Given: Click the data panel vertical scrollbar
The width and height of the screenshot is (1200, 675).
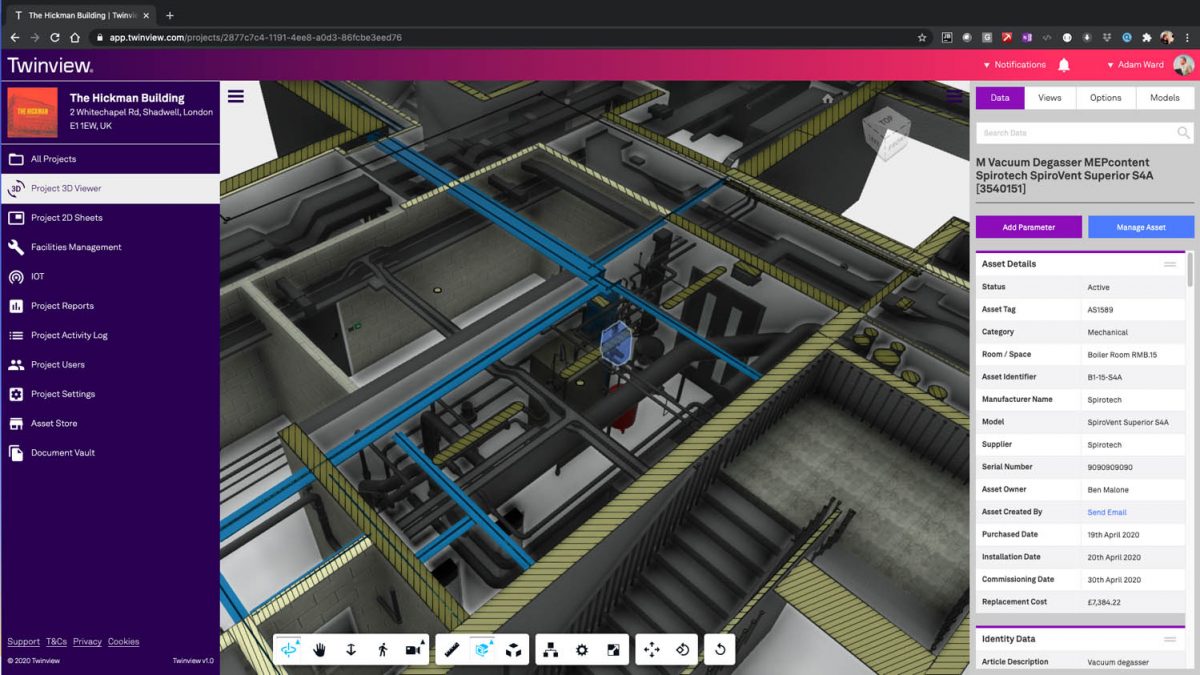Looking at the screenshot, I should click(1190, 270).
